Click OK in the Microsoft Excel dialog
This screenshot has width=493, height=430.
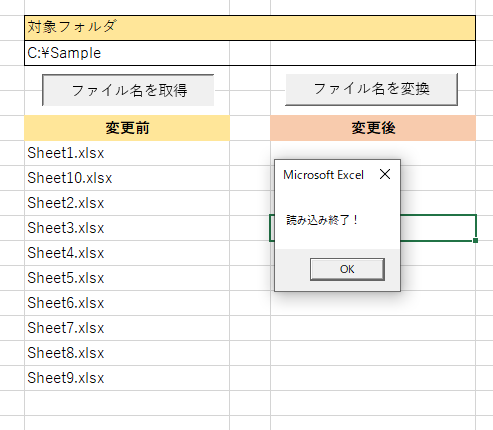[x=347, y=269]
